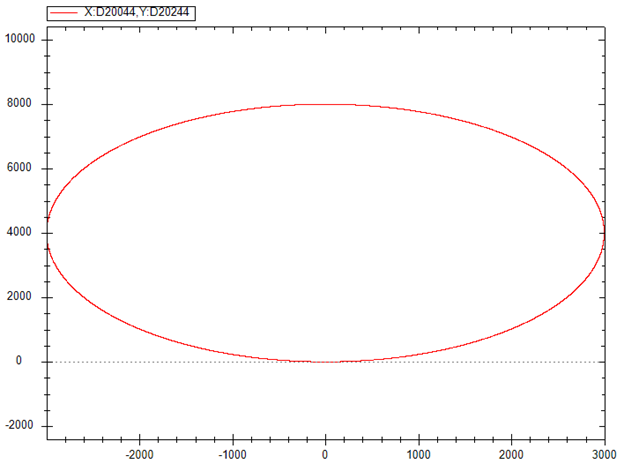Click the ellipse's lowest point on zero line
This screenshot has width=624, height=464.
[x=326, y=361]
